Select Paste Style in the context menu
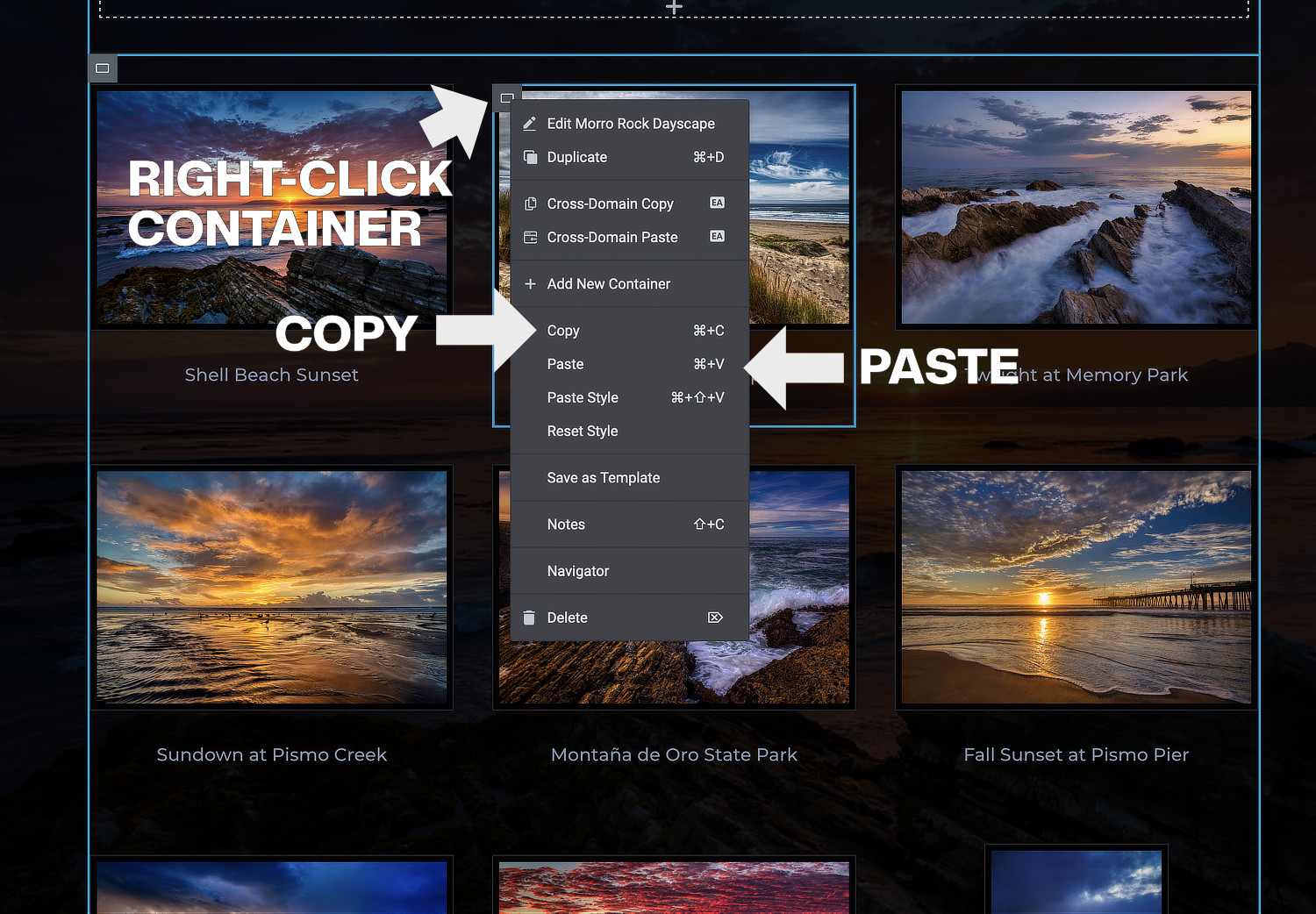 coord(582,397)
